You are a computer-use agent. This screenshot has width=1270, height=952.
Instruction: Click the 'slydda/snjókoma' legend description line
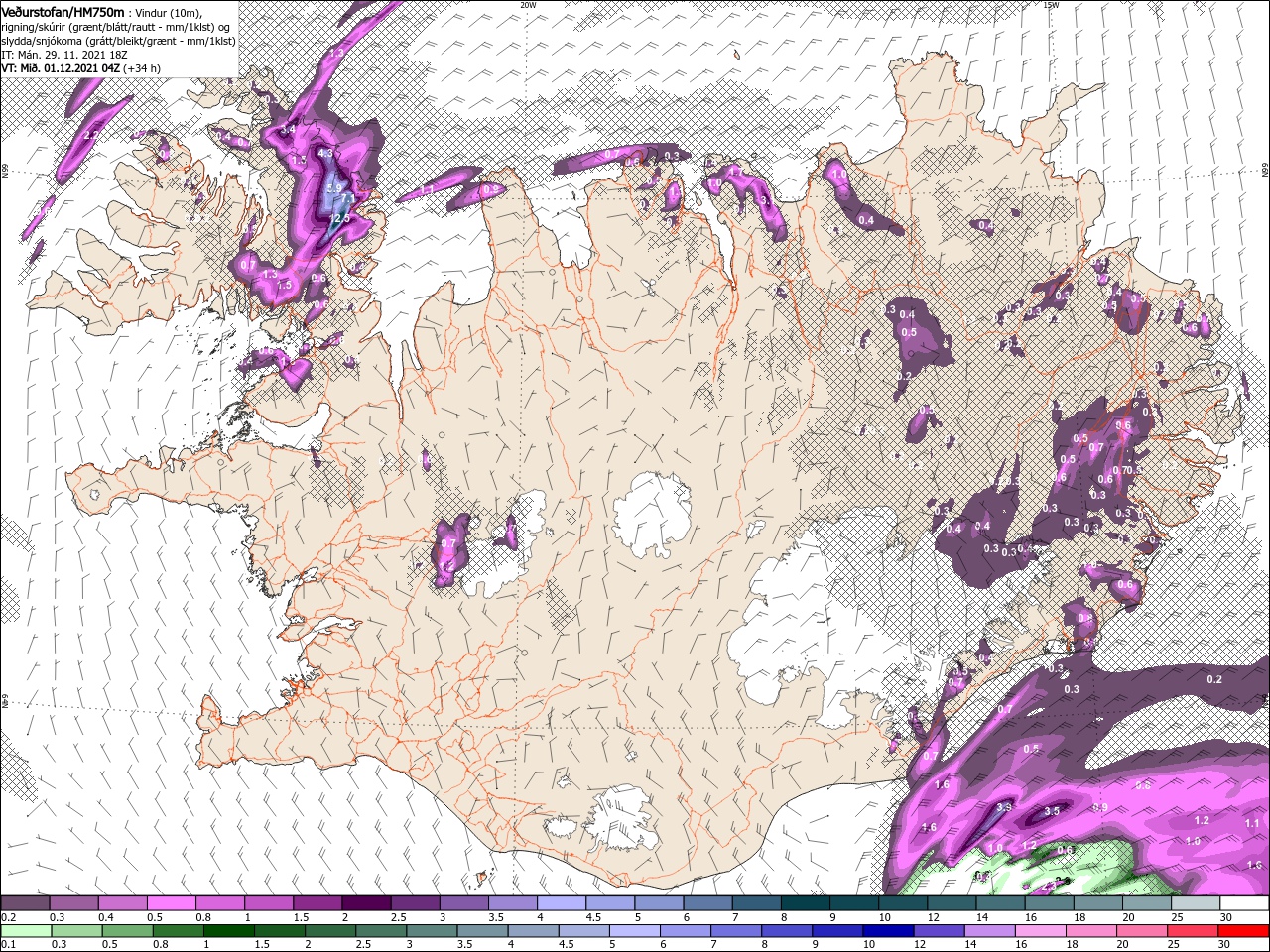pos(118,41)
